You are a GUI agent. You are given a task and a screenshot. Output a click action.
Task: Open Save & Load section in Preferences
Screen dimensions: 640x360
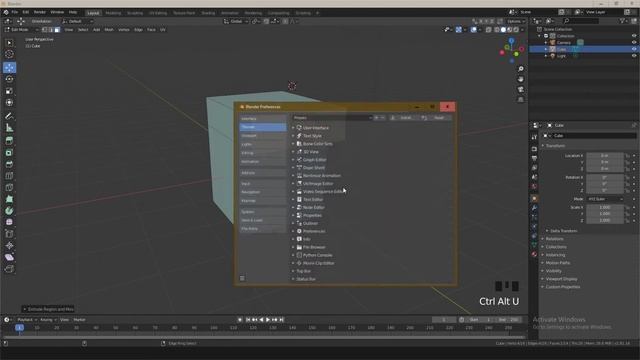[x=263, y=220]
